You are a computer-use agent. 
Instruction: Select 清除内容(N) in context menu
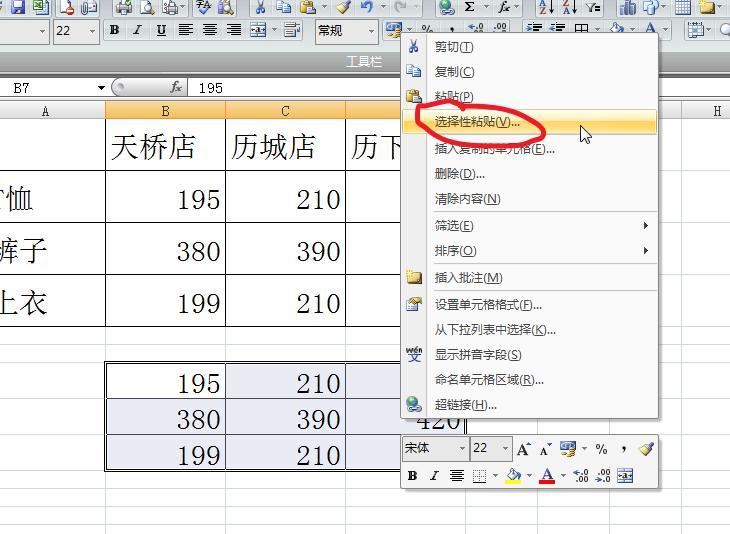click(x=530, y=199)
